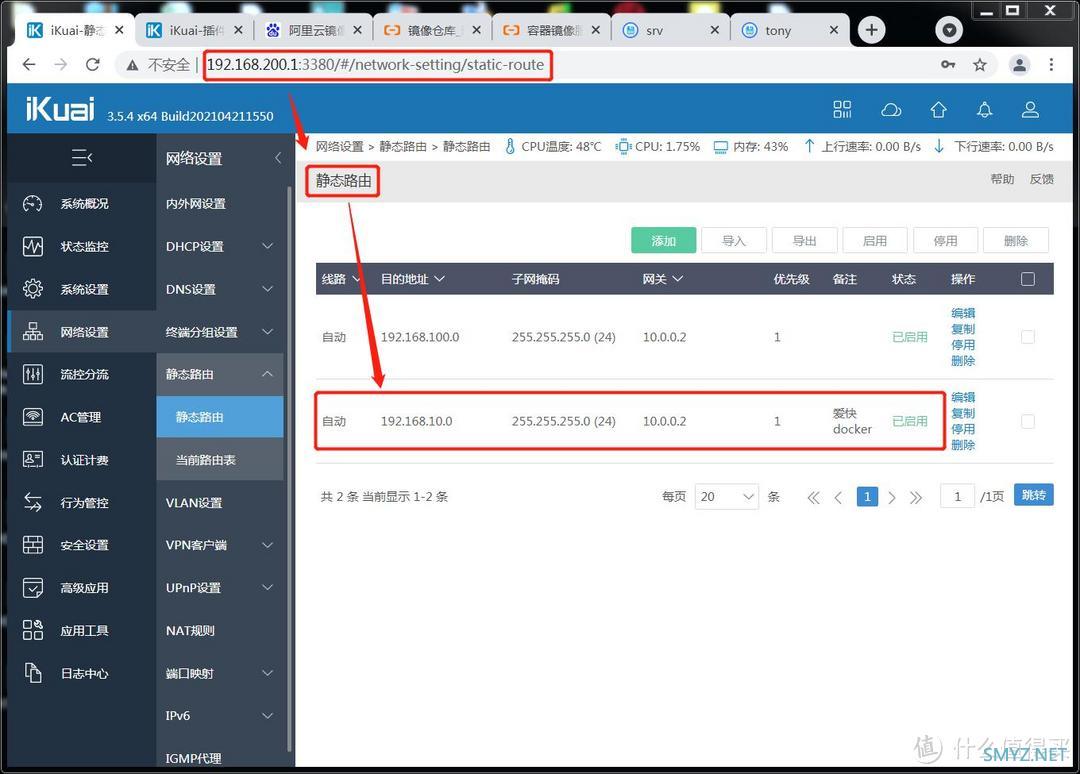The width and height of the screenshot is (1080, 774).
Task: Expand the UPnP设置 submenu
Action: (x=267, y=587)
